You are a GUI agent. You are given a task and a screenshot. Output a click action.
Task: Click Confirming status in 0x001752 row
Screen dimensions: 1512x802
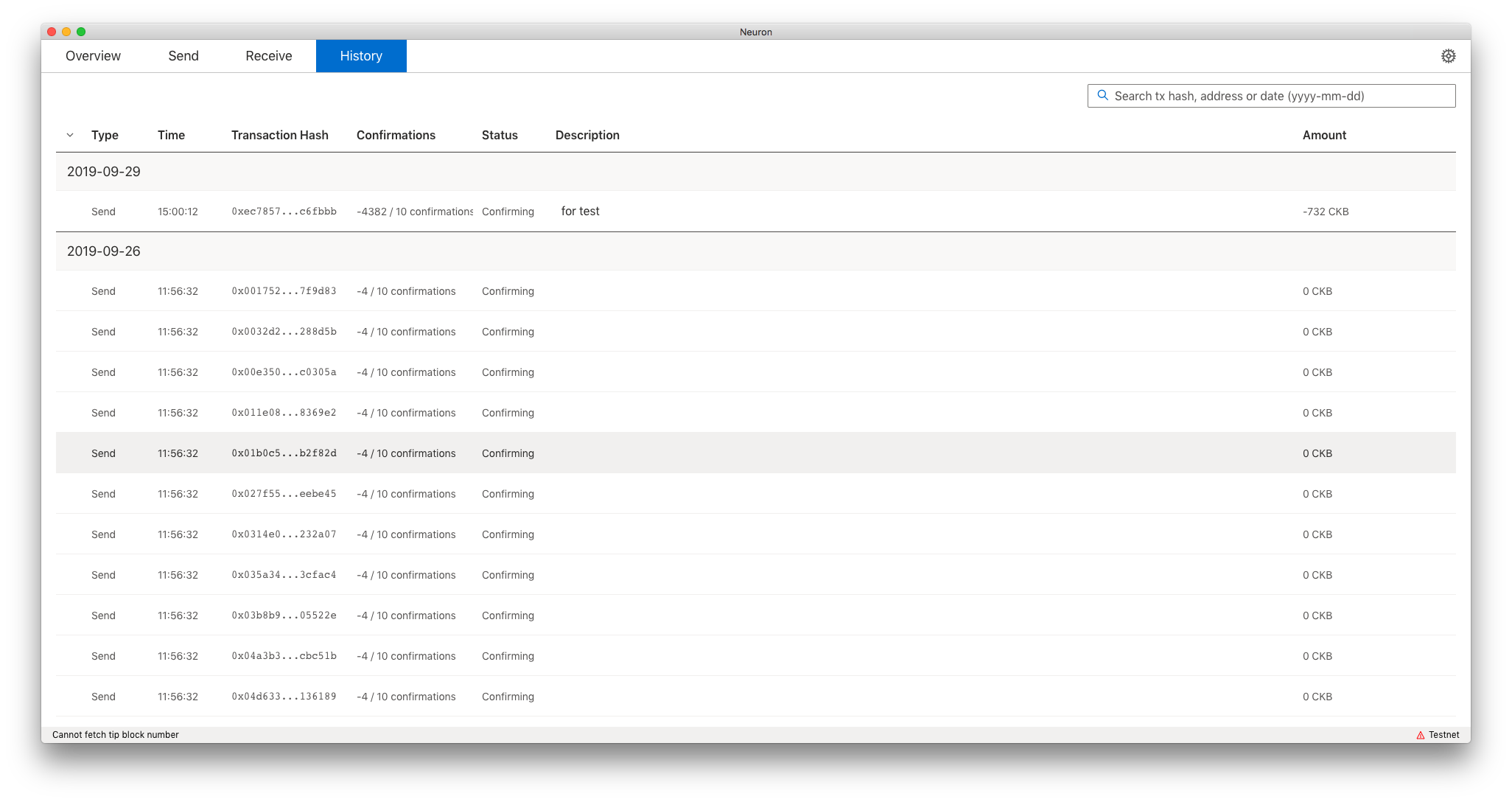click(x=508, y=291)
